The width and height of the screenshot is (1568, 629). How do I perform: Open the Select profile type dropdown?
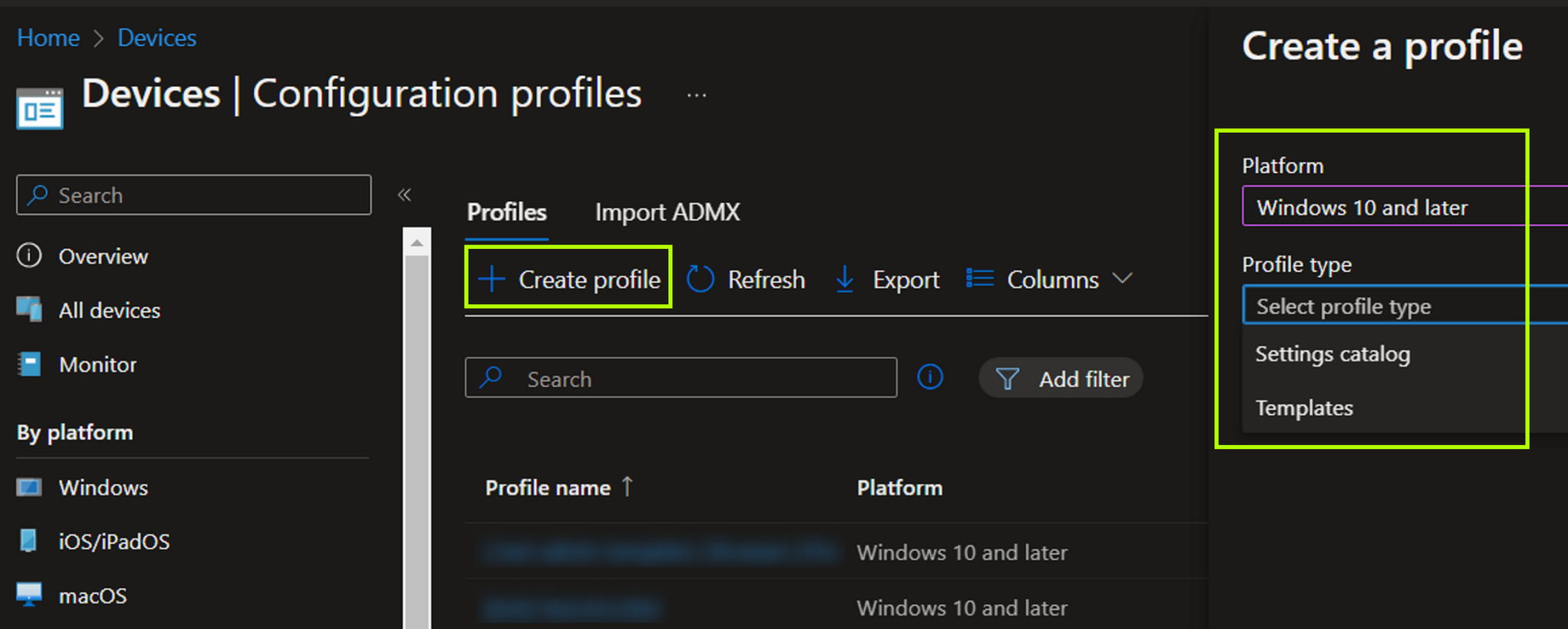click(x=1405, y=306)
